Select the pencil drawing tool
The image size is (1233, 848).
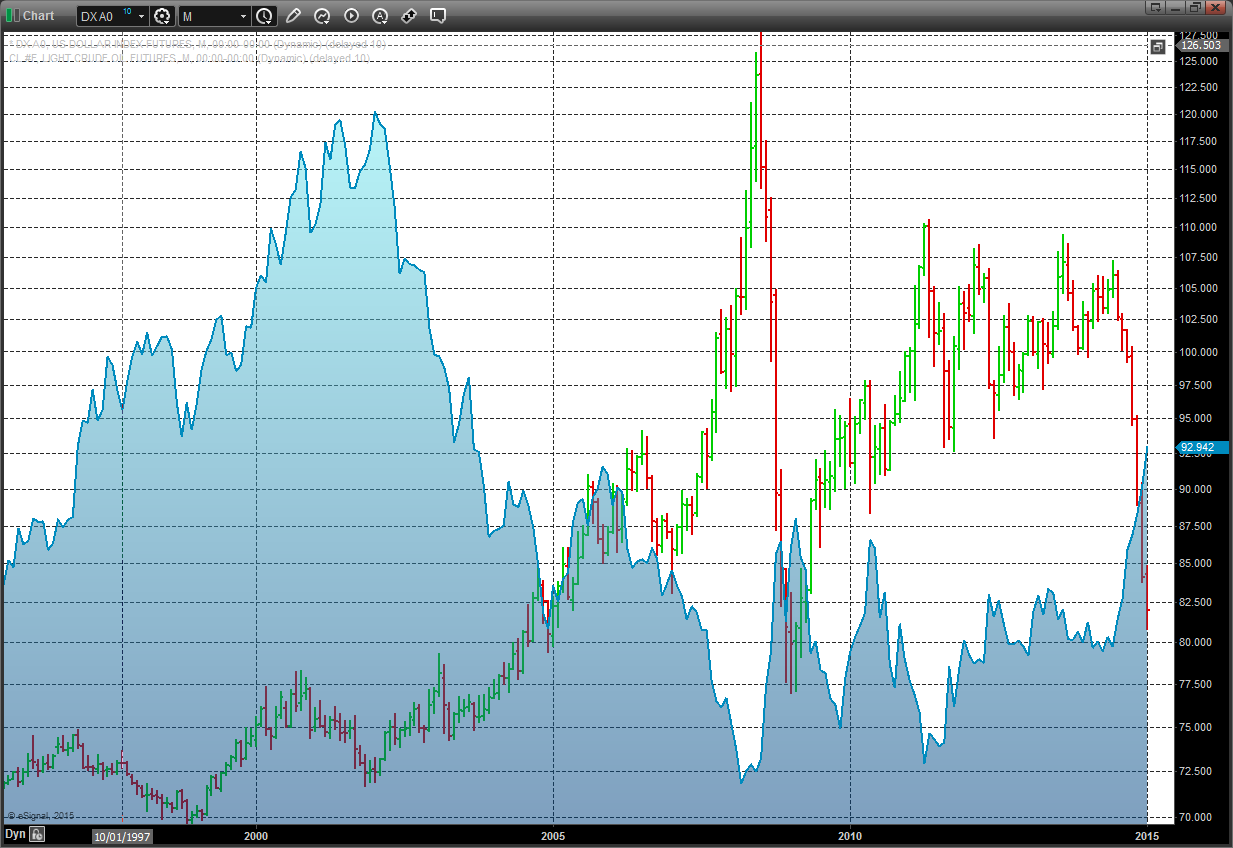pos(293,16)
